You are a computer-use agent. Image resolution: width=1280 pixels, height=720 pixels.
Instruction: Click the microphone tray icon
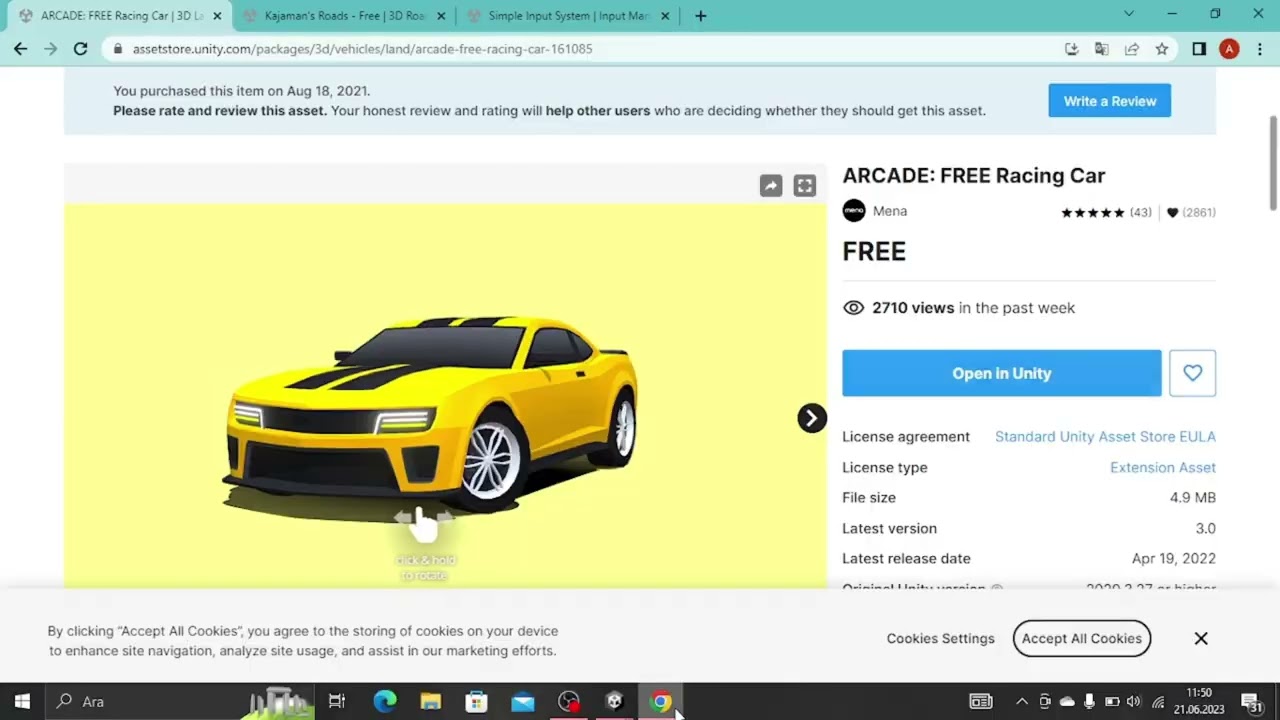[1089, 702]
